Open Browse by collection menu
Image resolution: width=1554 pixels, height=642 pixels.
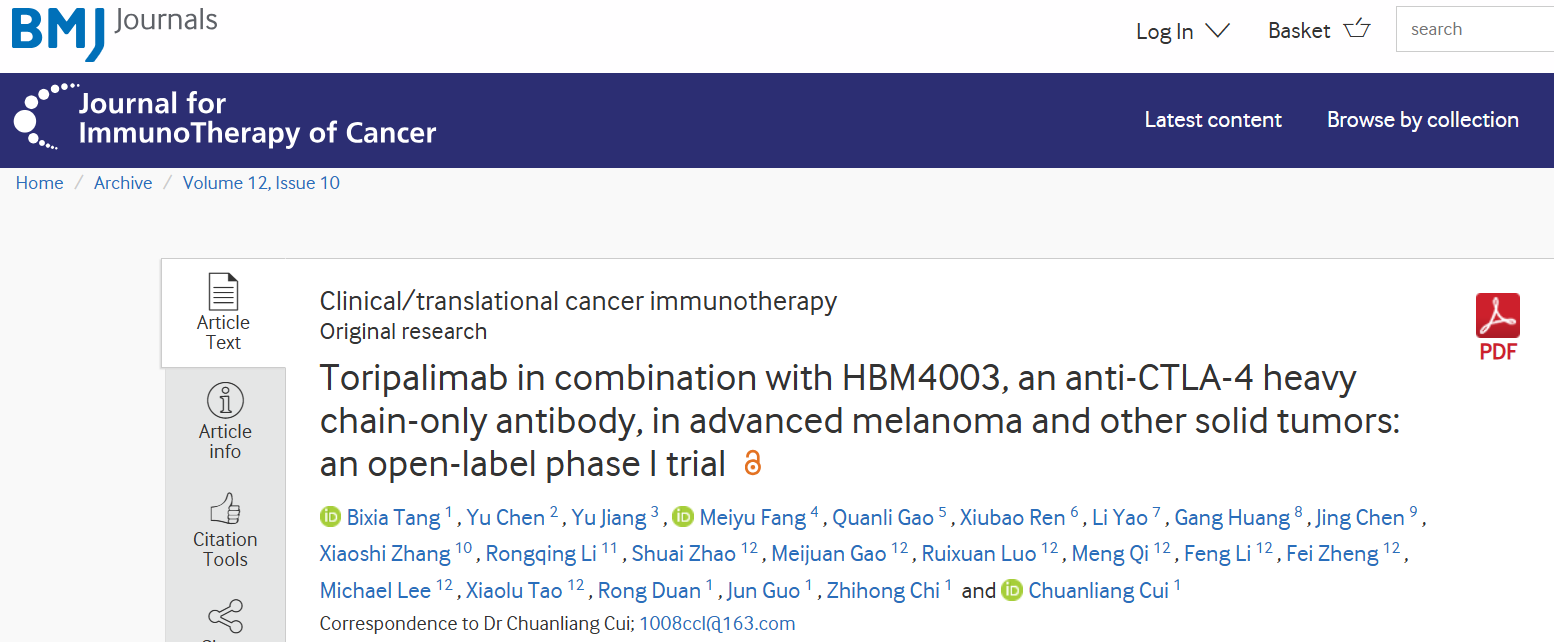pos(1422,120)
